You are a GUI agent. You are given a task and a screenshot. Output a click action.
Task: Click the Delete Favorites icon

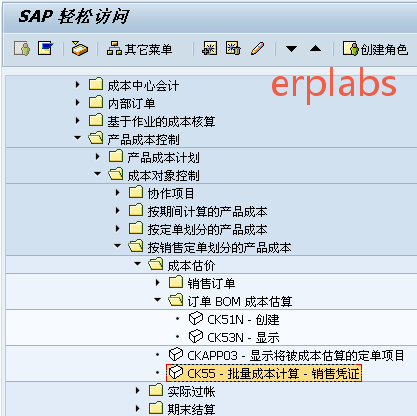click(233, 49)
